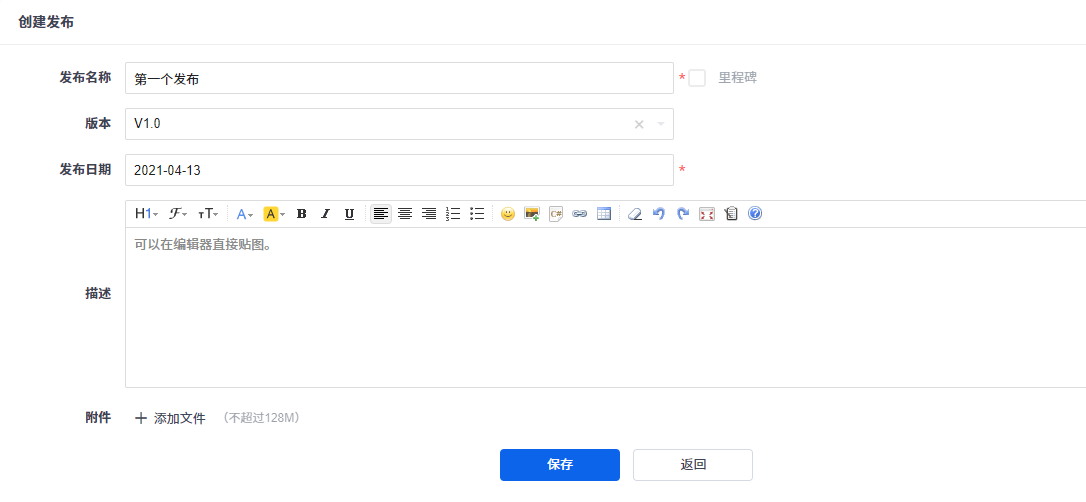Click 添加文件 to attach a file
This screenshot has height=502, width=1086.
[x=170, y=418]
